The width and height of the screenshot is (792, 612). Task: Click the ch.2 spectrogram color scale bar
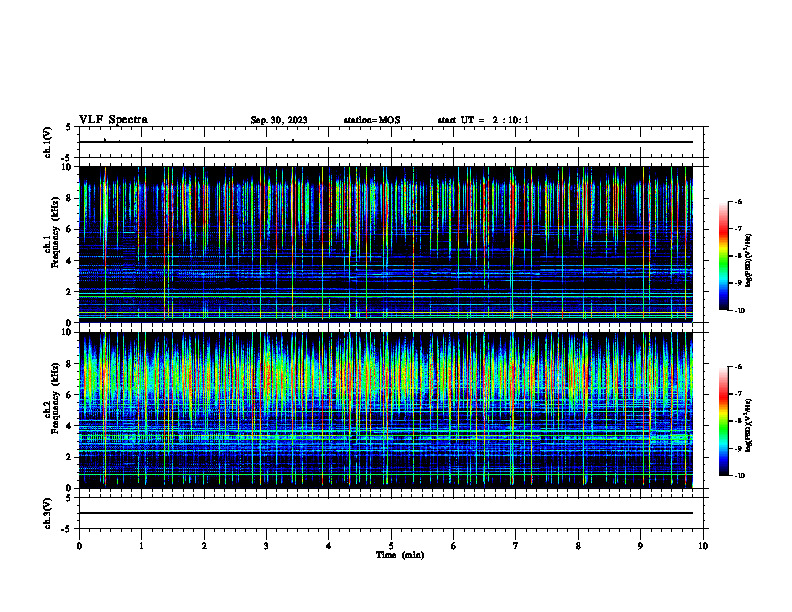pos(723,421)
